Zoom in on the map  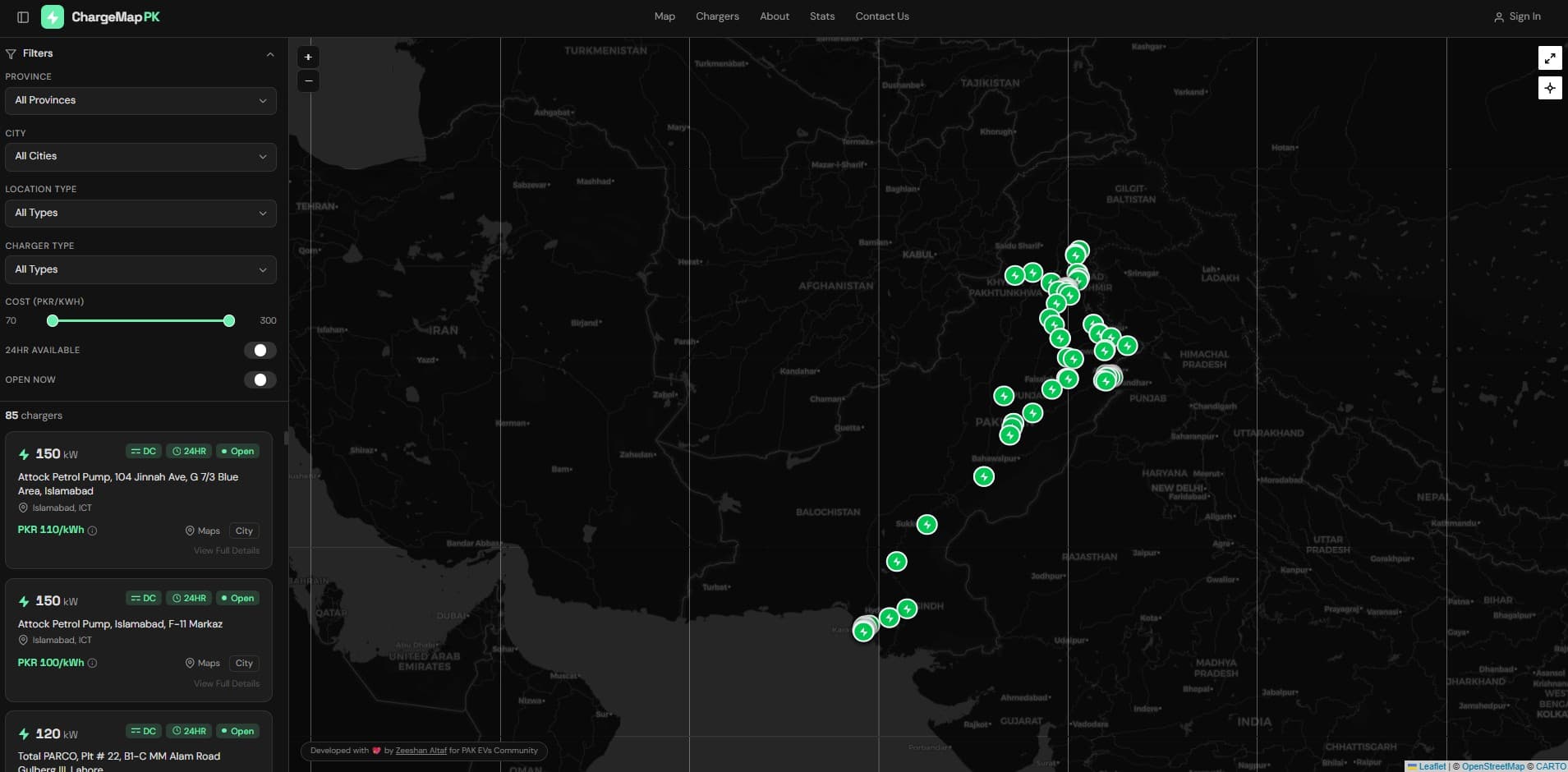point(308,57)
